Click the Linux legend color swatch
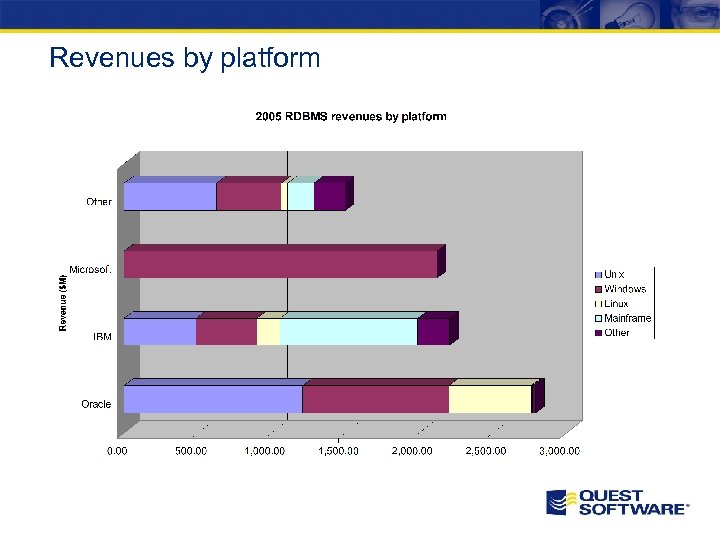 pyautogui.click(x=598, y=304)
